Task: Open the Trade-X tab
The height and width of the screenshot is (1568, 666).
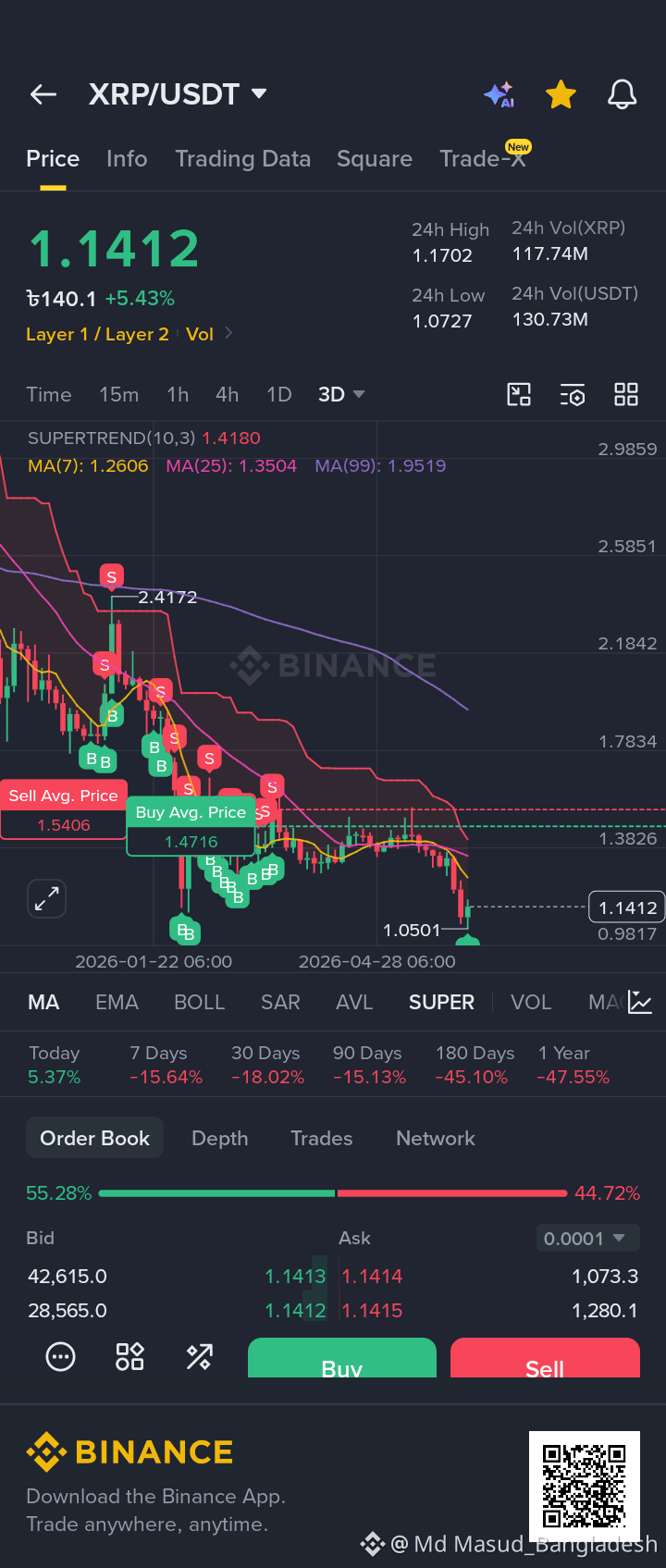Action: [483, 159]
